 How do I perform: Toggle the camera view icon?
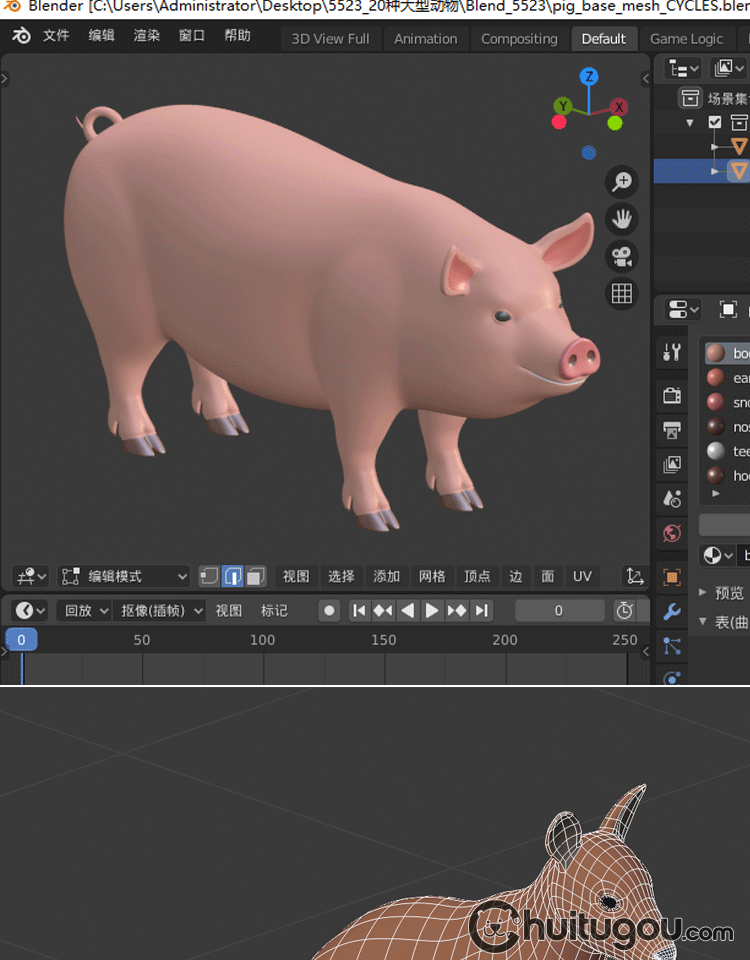(622, 255)
